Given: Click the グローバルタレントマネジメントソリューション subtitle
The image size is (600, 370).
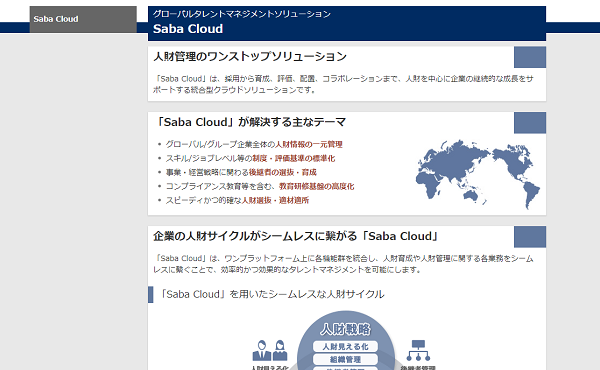Looking at the screenshot, I should 242,14.
